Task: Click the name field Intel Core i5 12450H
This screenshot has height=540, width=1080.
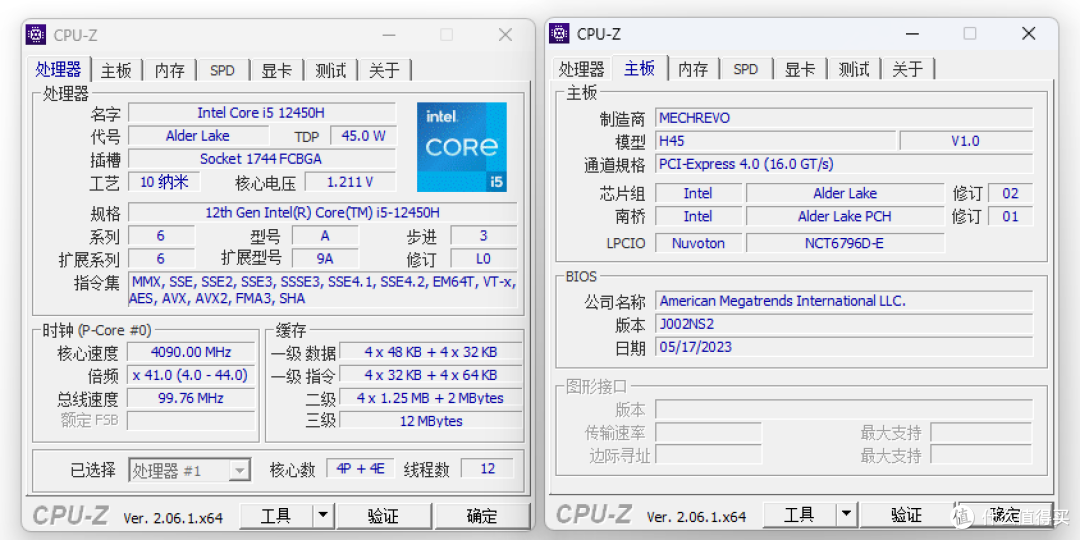Action: point(262,113)
